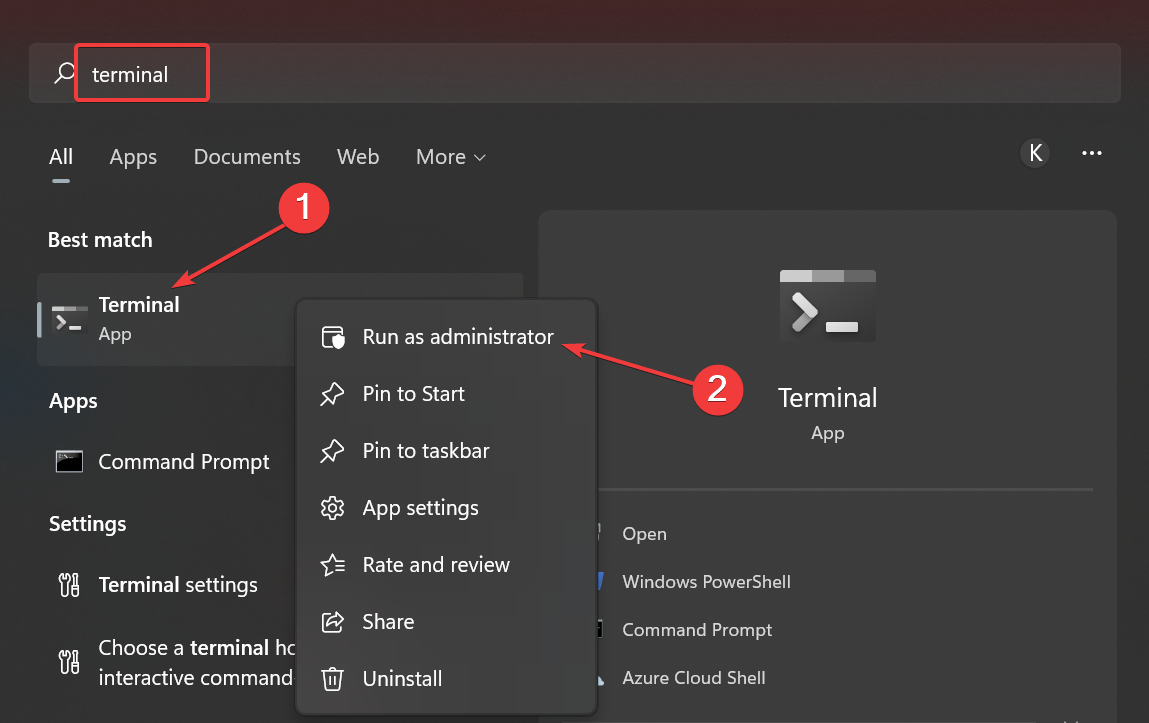Click Open in the Terminal preview pane
This screenshot has height=723, width=1149.
(x=644, y=534)
